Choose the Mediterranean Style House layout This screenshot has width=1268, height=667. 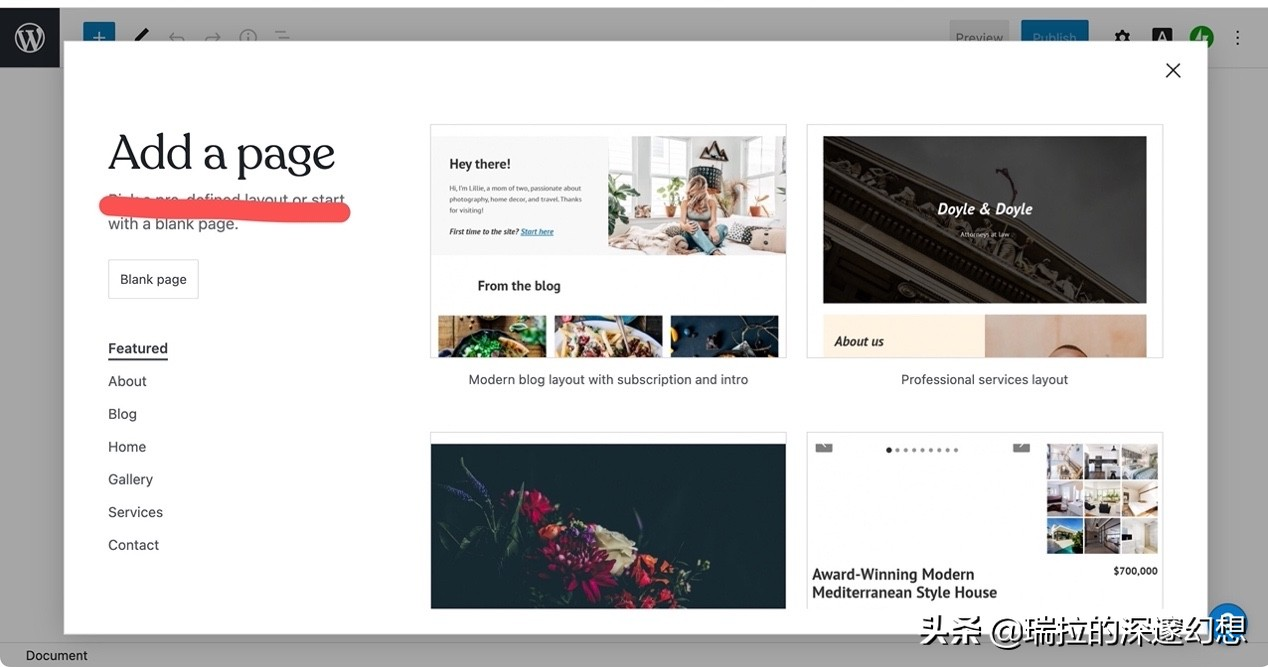point(985,521)
